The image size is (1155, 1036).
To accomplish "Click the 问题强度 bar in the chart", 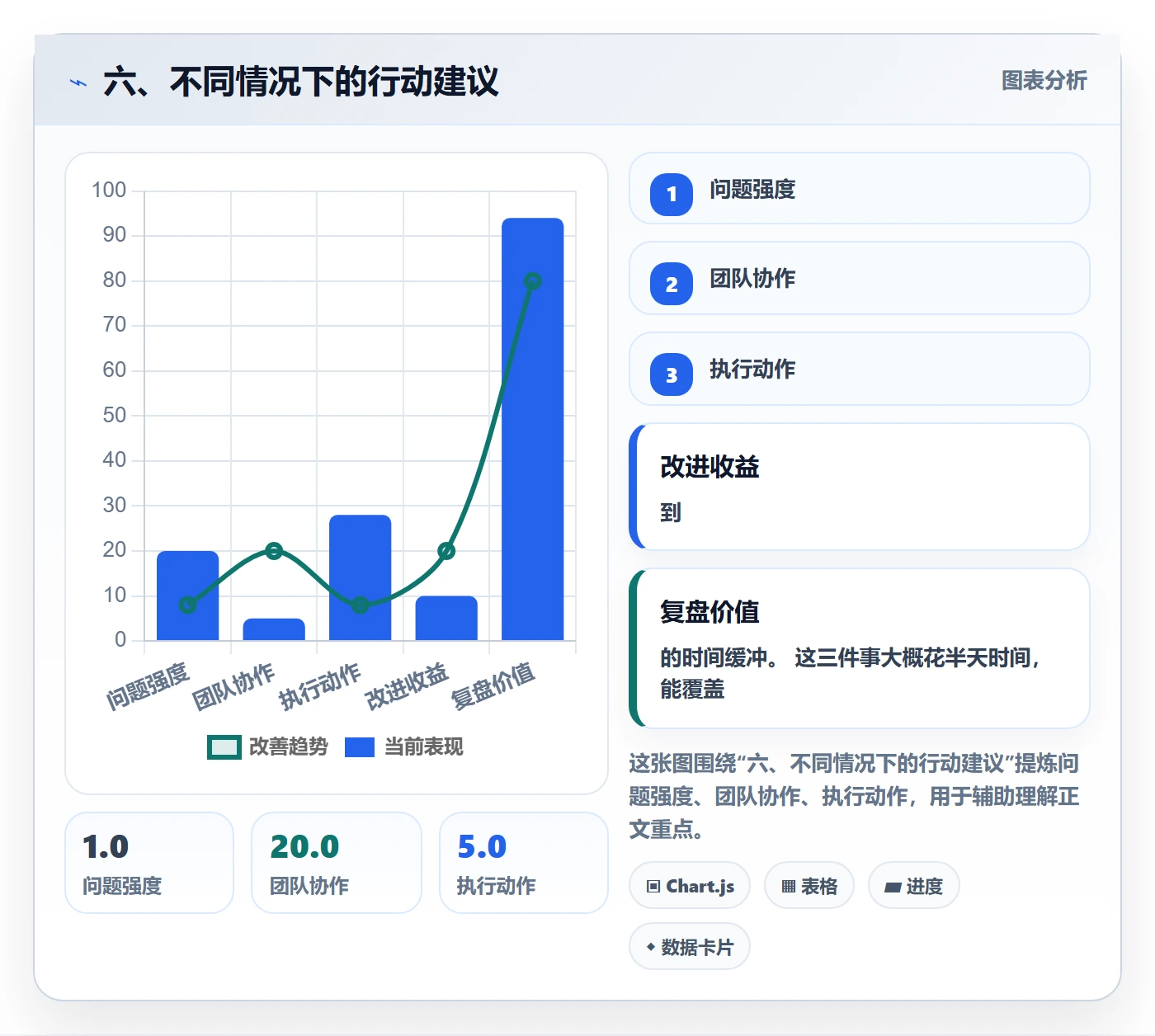I will 188,596.
